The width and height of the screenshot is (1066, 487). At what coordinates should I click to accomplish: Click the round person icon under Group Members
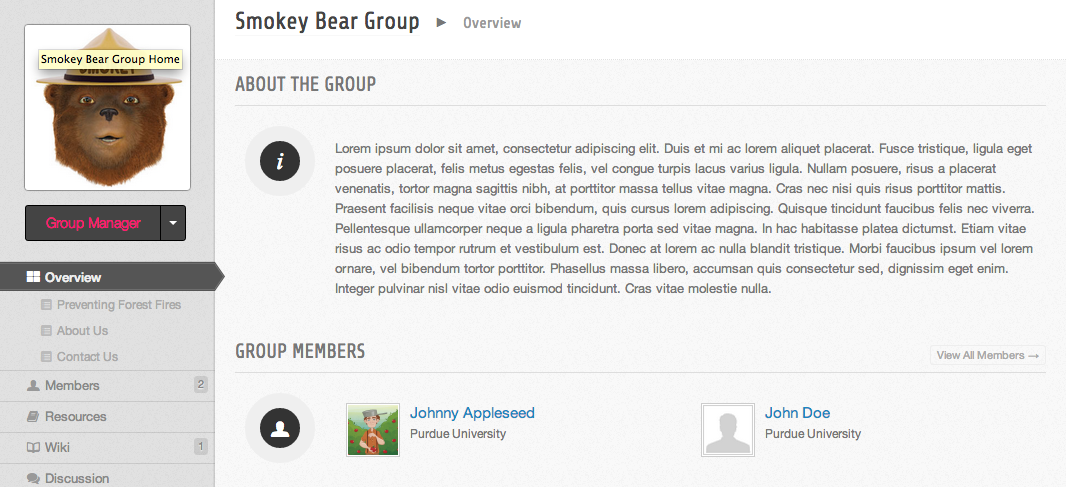tap(280, 428)
